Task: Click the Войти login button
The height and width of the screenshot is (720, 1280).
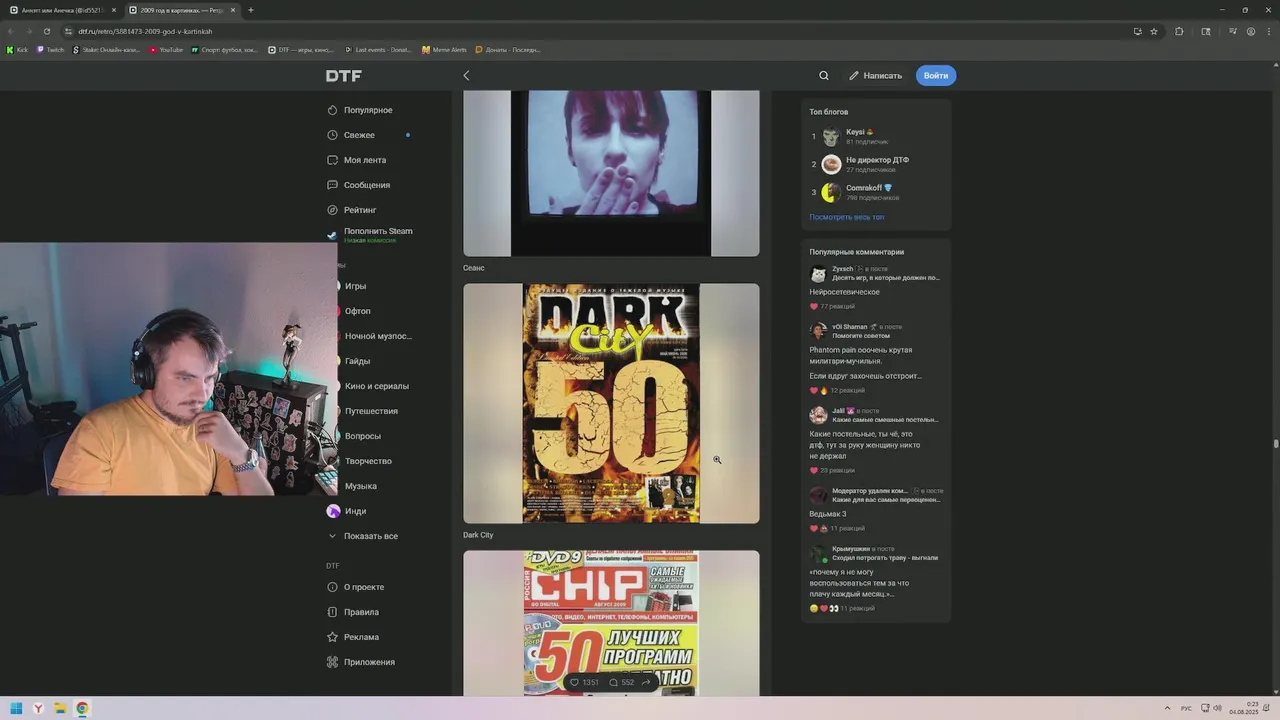Action: [936, 75]
